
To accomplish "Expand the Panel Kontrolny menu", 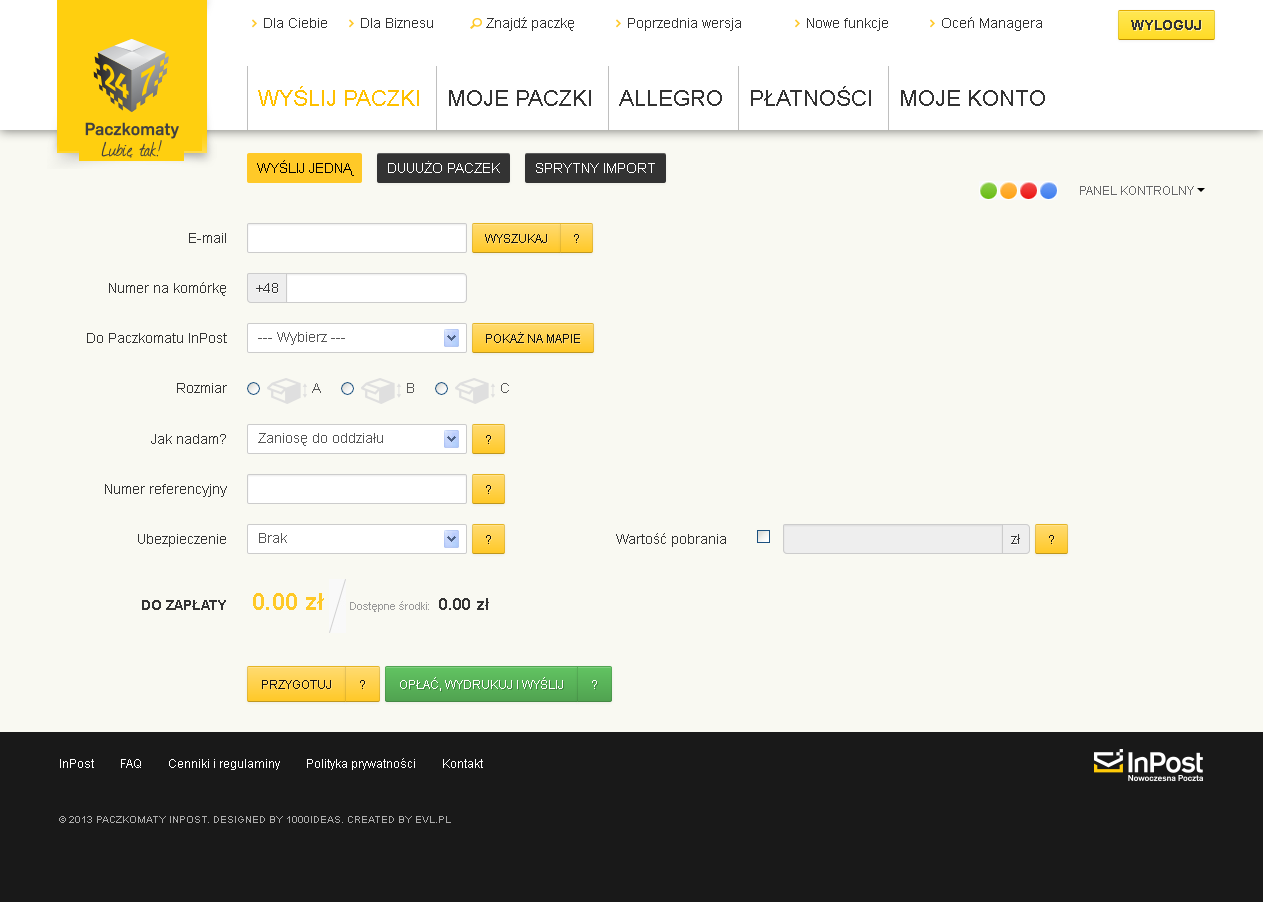I will click(1142, 191).
